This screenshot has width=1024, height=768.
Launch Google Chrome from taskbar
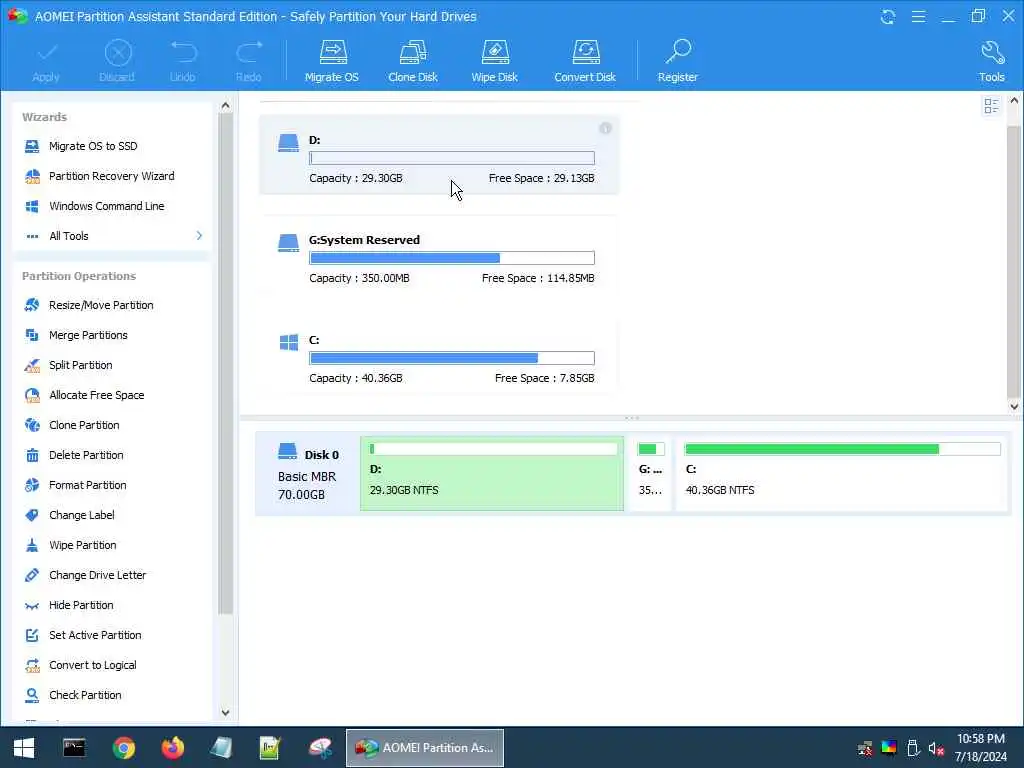pos(123,748)
